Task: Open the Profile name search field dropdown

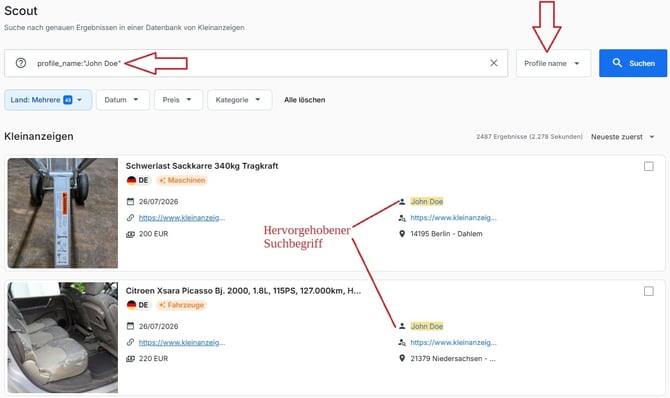Action: [x=553, y=63]
